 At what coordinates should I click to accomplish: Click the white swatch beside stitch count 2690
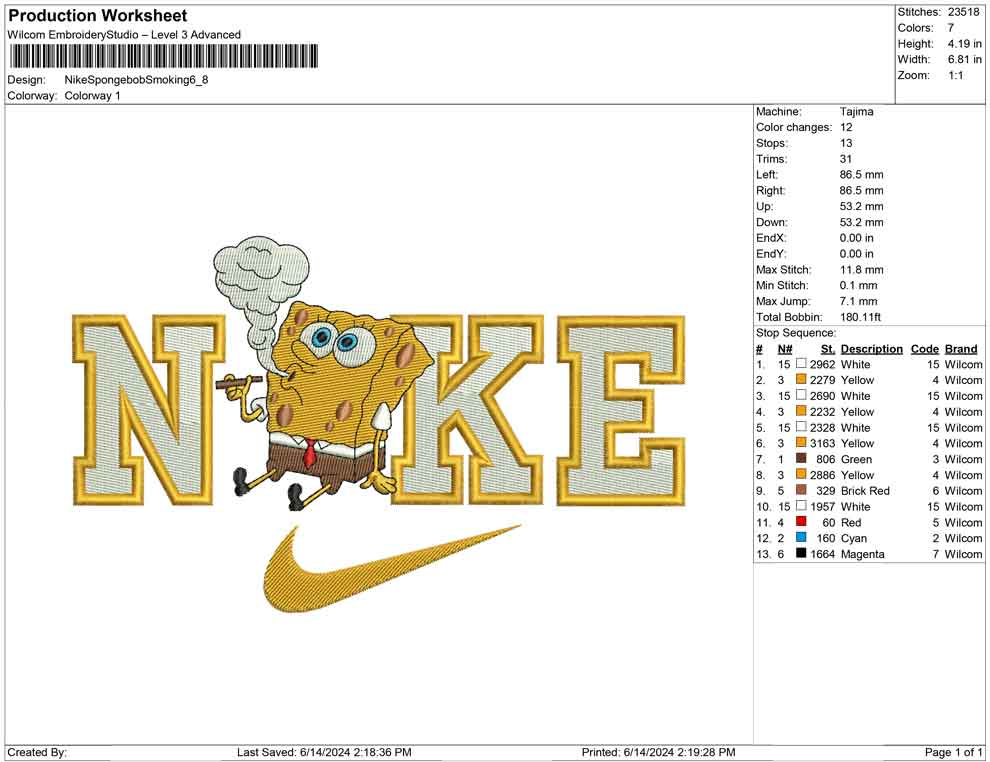[x=801, y=395]
